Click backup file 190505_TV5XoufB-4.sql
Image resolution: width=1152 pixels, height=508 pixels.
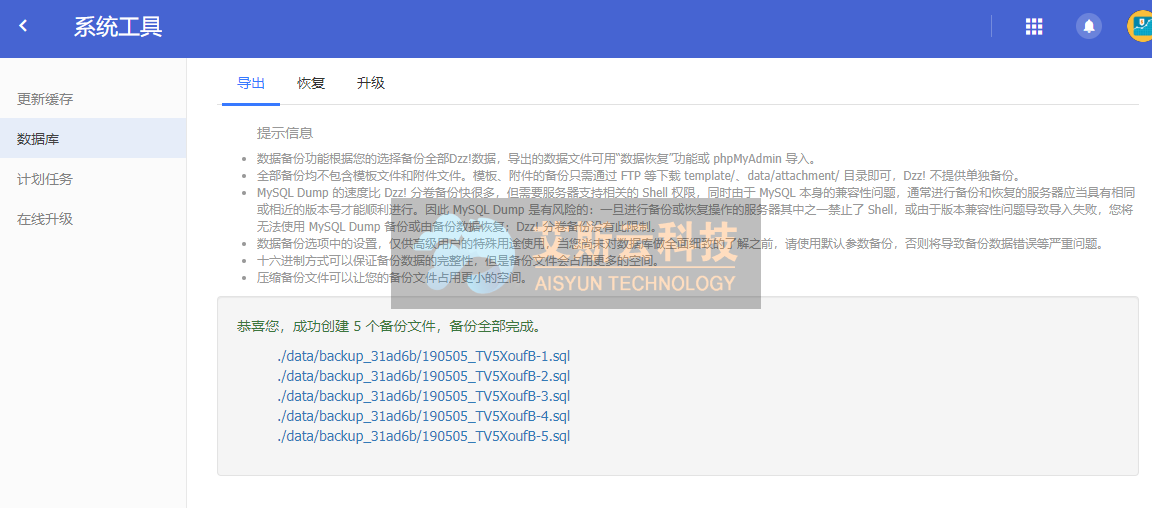[424, 416]
